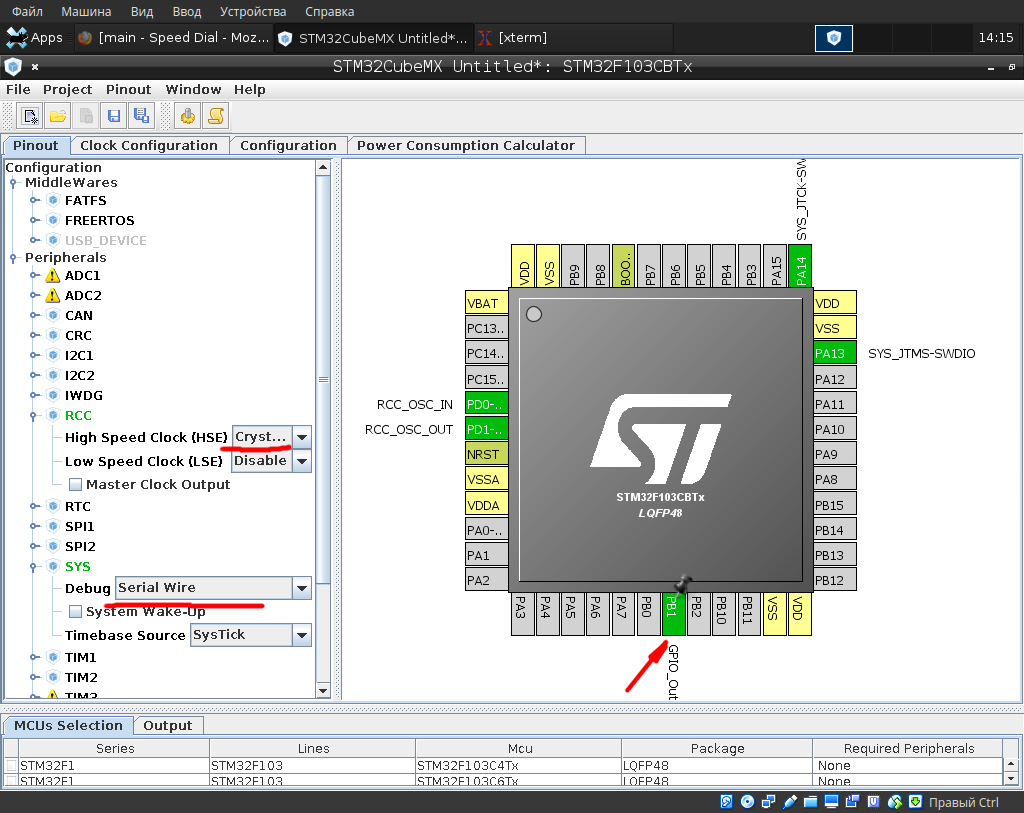Screen dimensions: 1024x813
Task: Click the BOOT0 pin on the chip
Action: [623, 266]
